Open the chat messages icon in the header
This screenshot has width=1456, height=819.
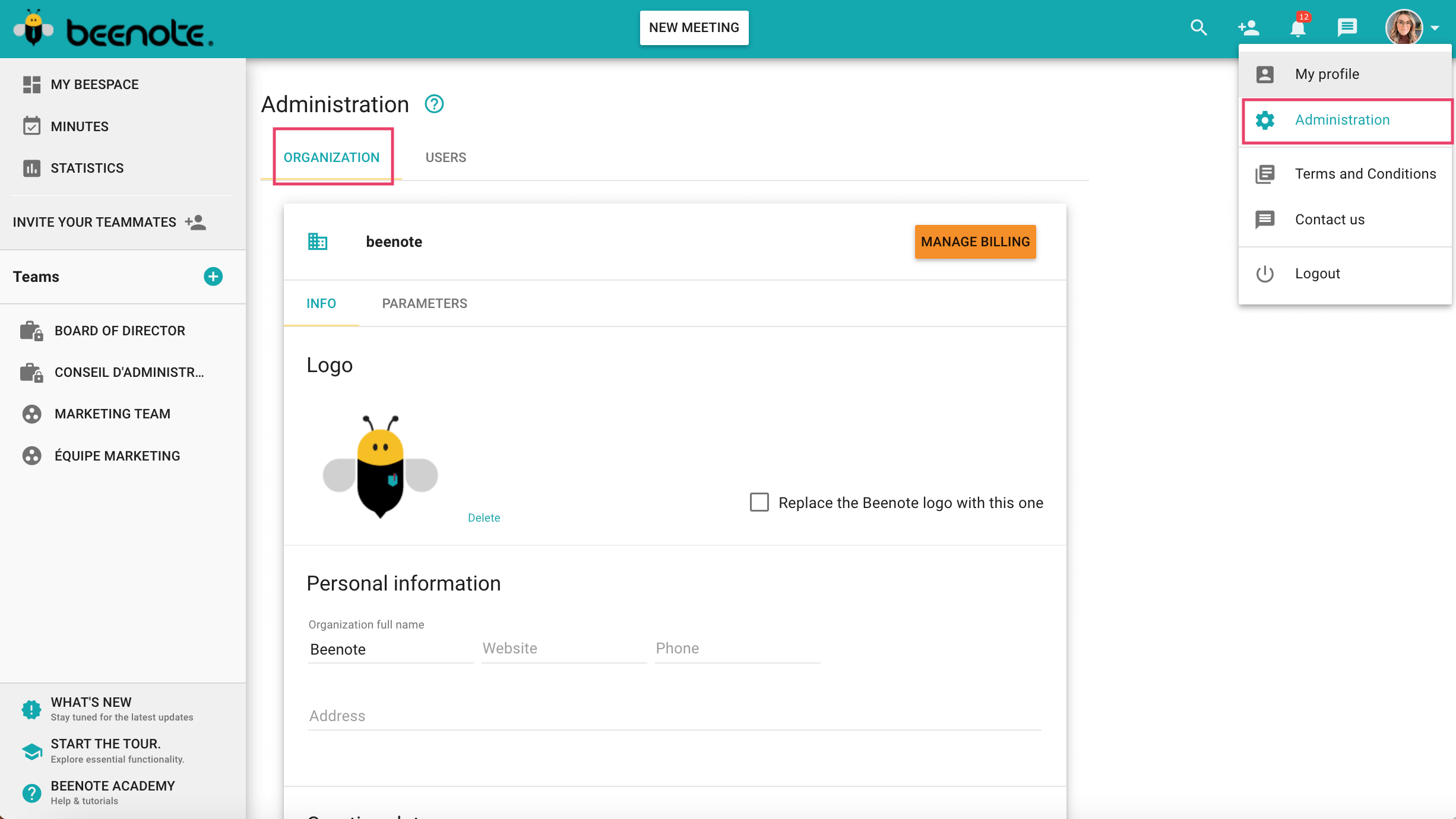[x=1347, y=27]
